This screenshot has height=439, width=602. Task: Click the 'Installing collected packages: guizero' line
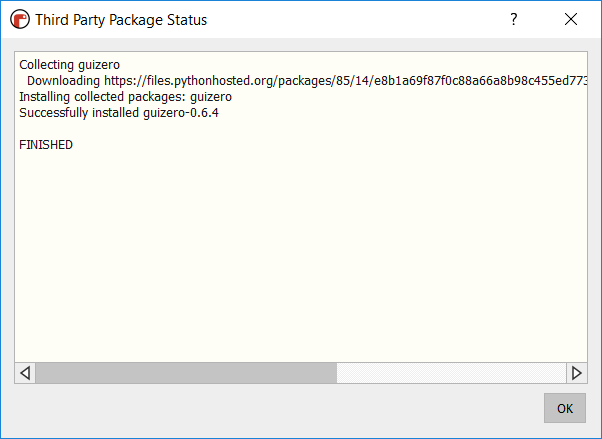pos(126,97)
